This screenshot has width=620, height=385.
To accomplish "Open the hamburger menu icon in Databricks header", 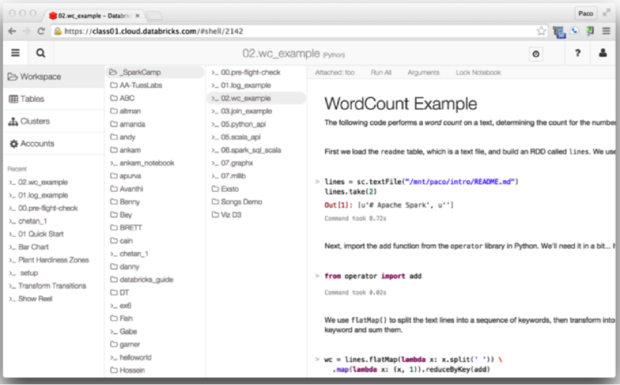I will click(15, 53).
